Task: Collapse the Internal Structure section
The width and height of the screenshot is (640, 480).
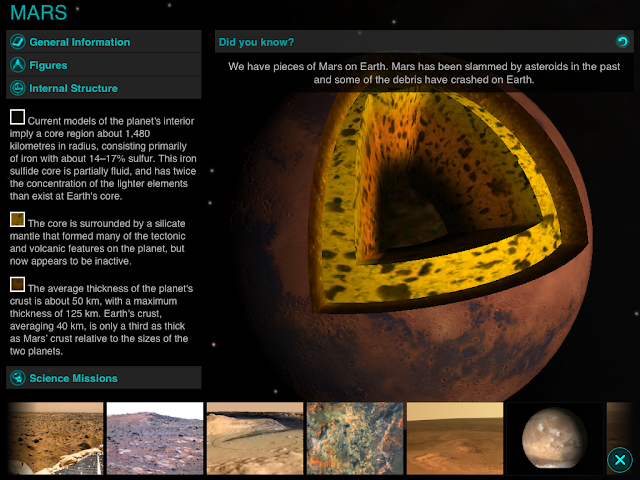Action: click(x=104, y=88)
